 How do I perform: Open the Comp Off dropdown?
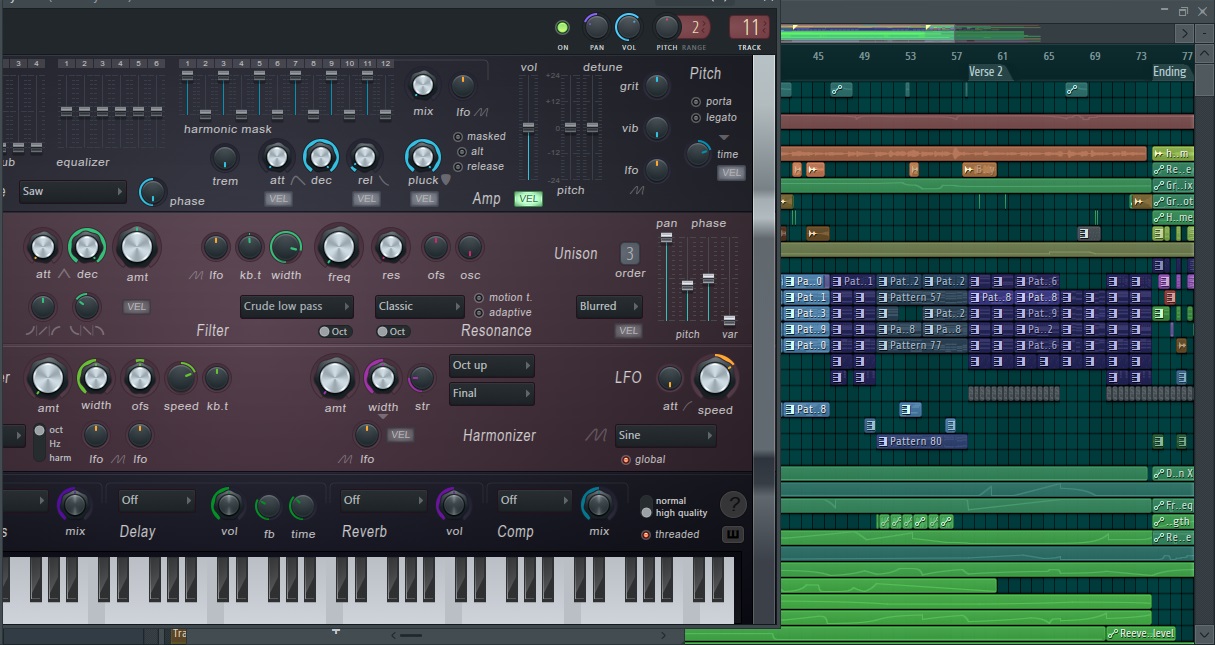pos(535,499)
